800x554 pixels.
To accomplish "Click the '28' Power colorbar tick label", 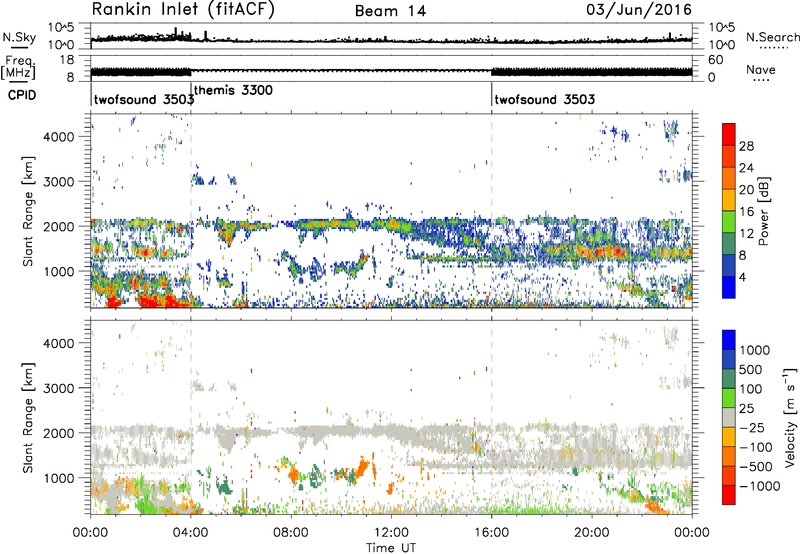I will 746,146.
